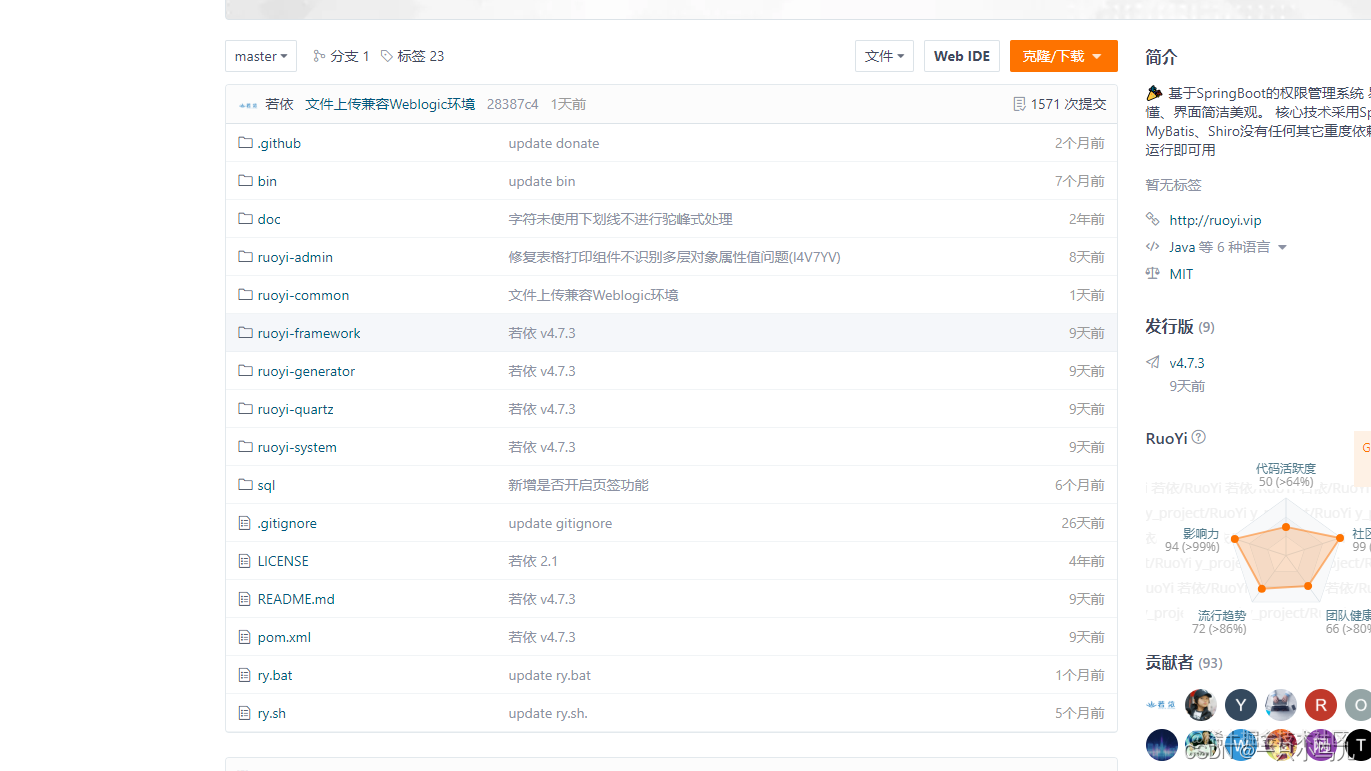
Task: Open contributor avatar labeled Y
Action: 1240,705
